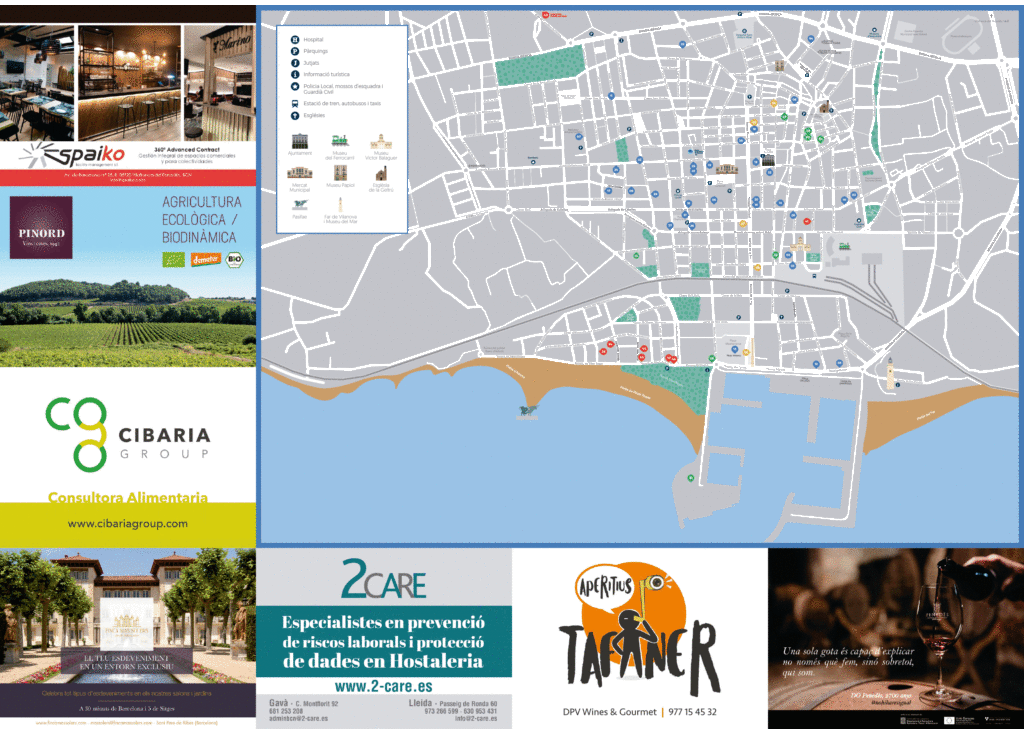Click the Esglésies legend icon
This screenshot has width=1024, height=735.
[295, 116]
